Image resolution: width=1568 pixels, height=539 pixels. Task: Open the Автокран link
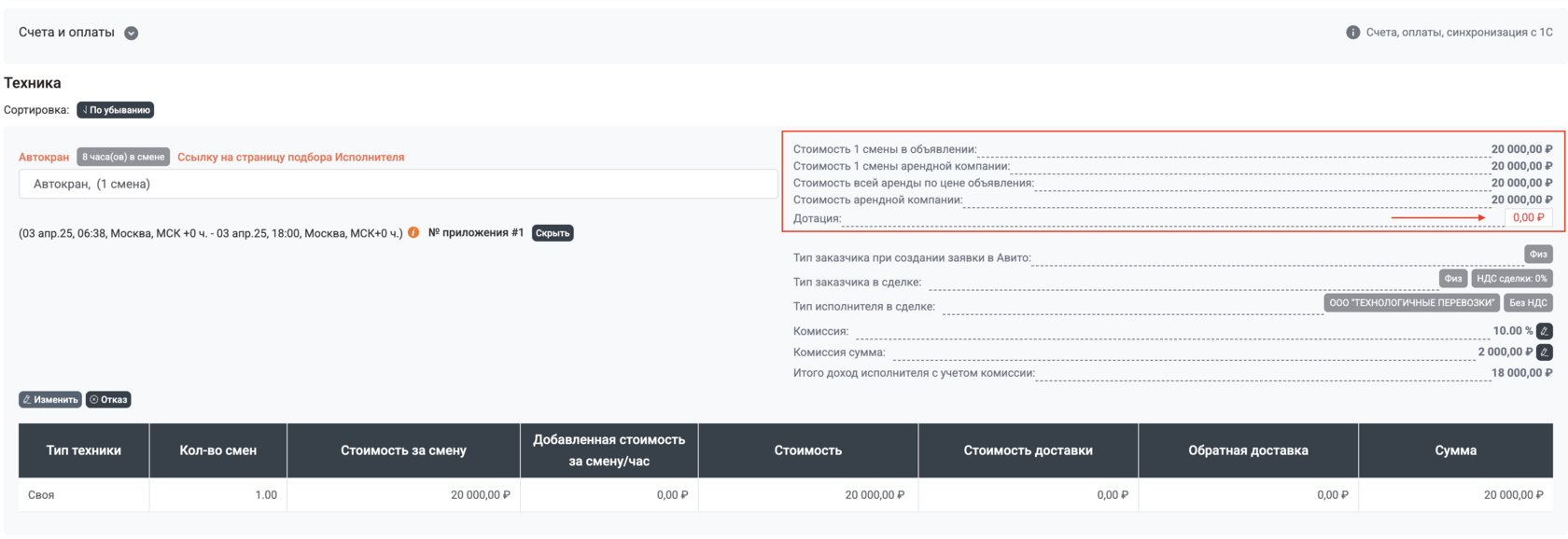pyautogui.click(x=44, y=157)
